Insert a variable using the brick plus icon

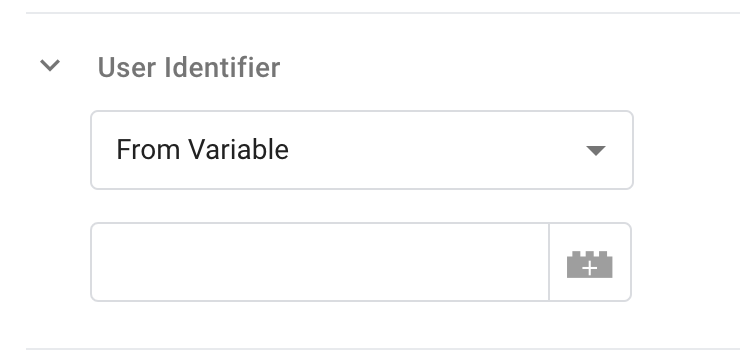[589, 264]
